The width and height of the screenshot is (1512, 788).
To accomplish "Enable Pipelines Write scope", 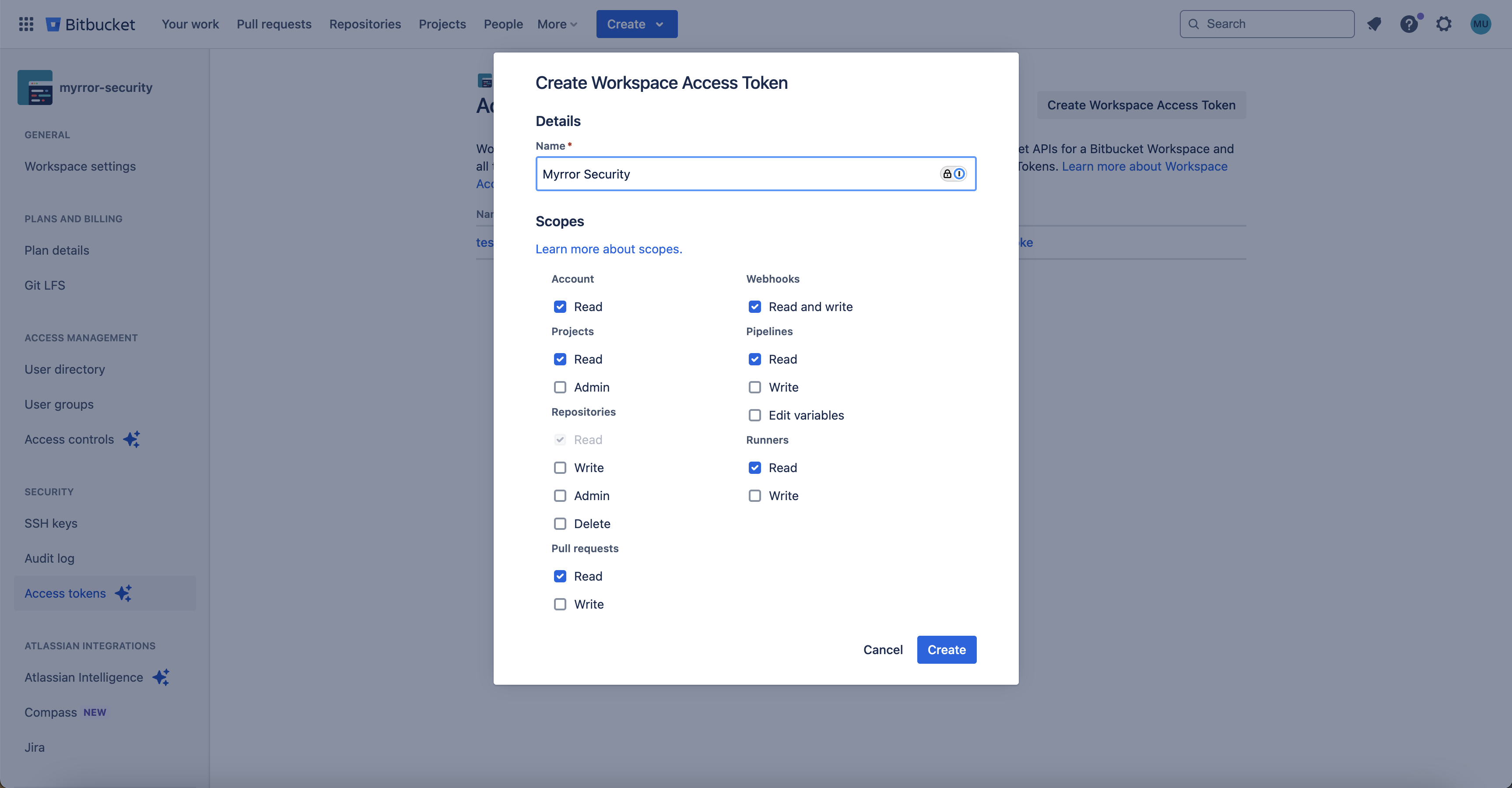I will click(755, 387).
